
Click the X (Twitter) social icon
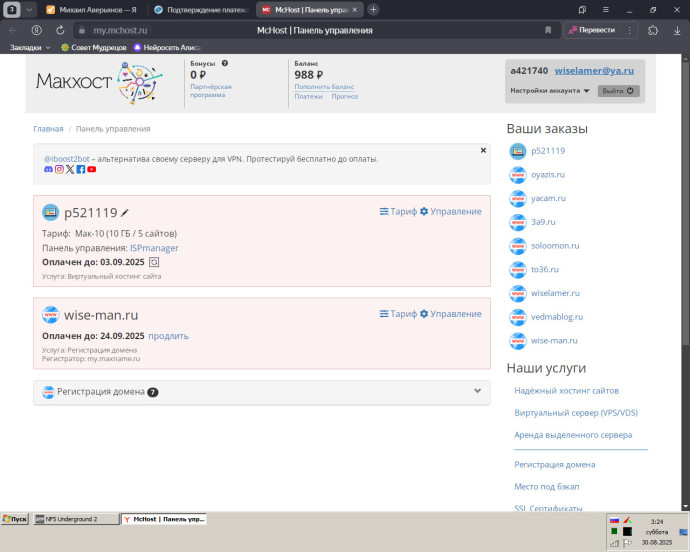[70, 169]
